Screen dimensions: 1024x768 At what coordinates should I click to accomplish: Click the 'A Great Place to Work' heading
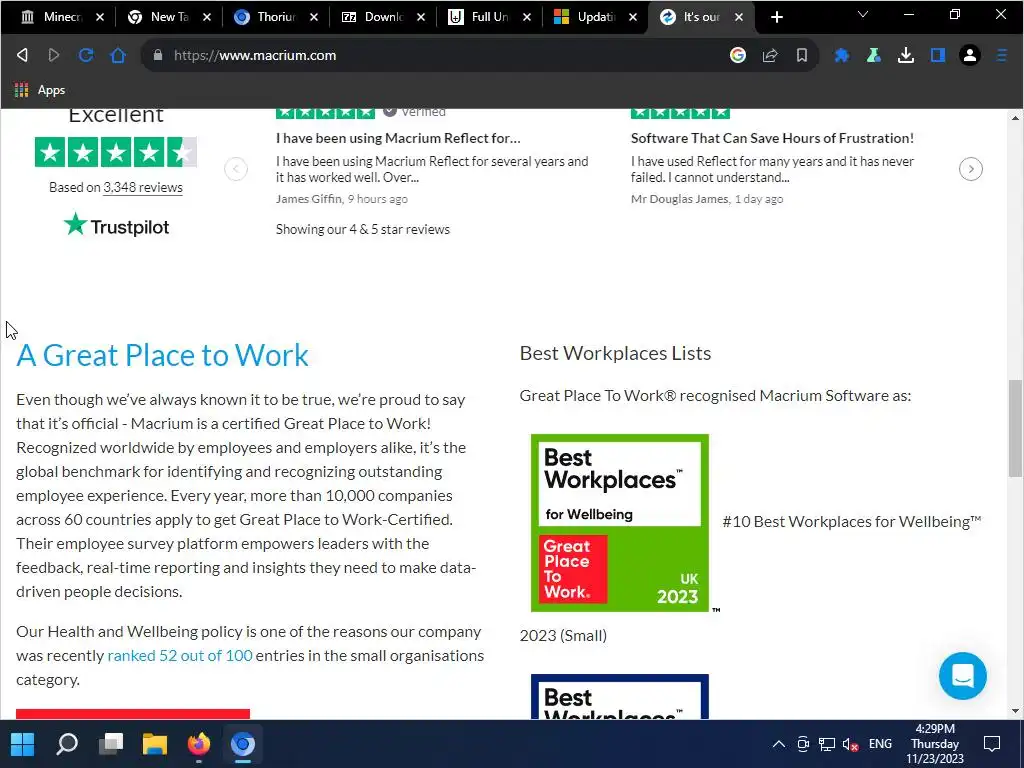coord(162,355)
